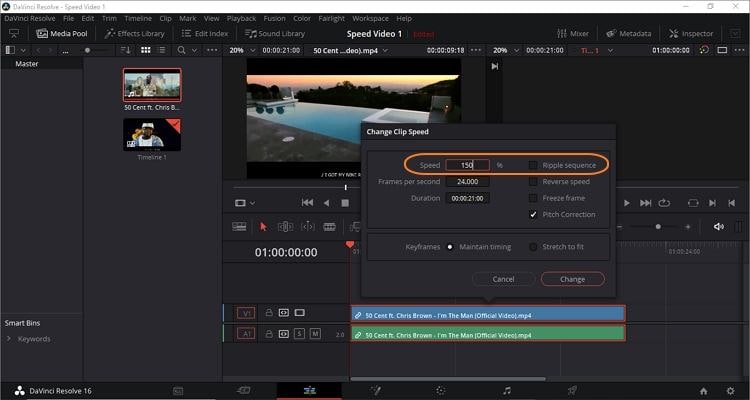Screen dimensions: 750x400
Task: Toggle A1 track Mute button
Action: (x=315, y=333)
